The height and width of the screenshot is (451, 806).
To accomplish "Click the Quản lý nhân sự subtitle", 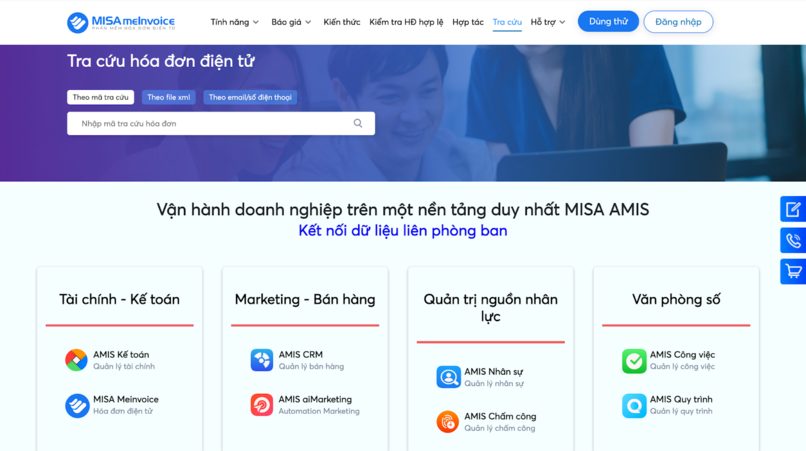I will point(494,383).
